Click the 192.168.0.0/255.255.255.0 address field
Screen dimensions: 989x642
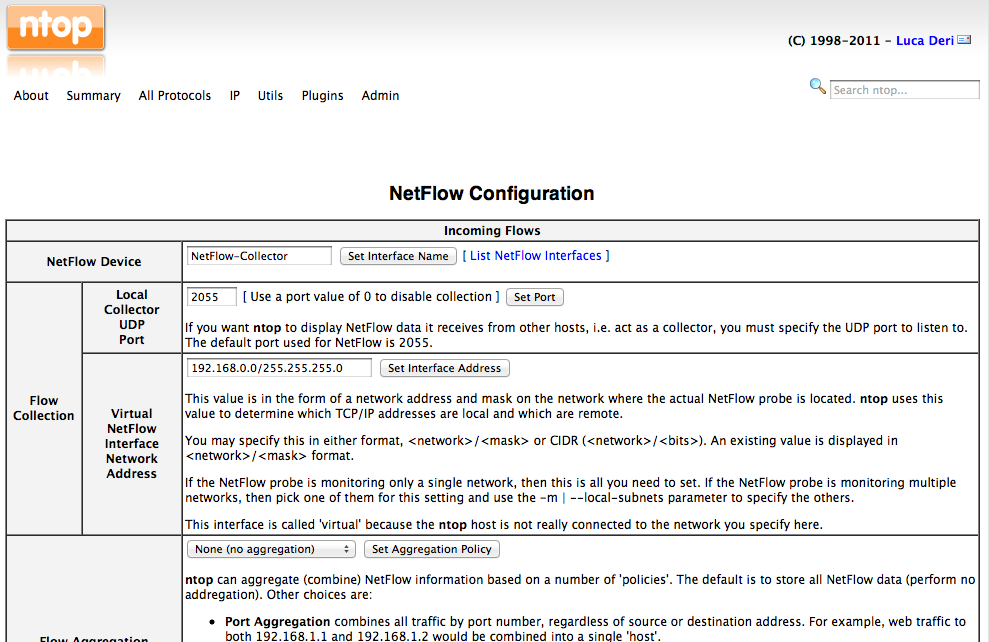tap(279, 368)
